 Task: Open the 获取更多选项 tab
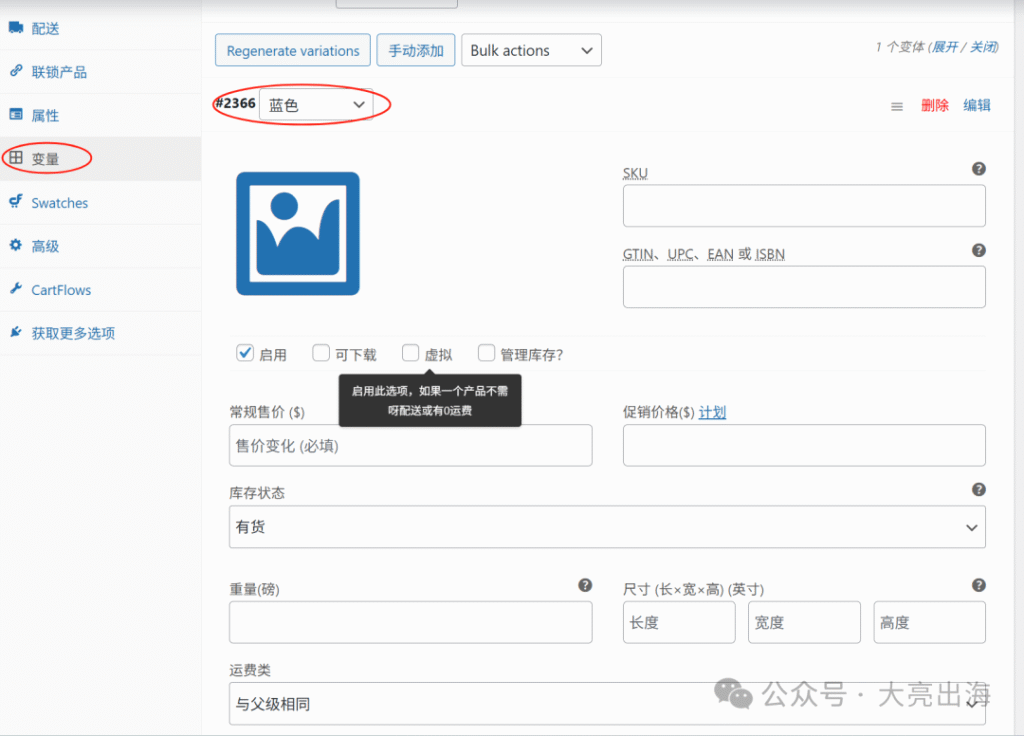[101, 333]
